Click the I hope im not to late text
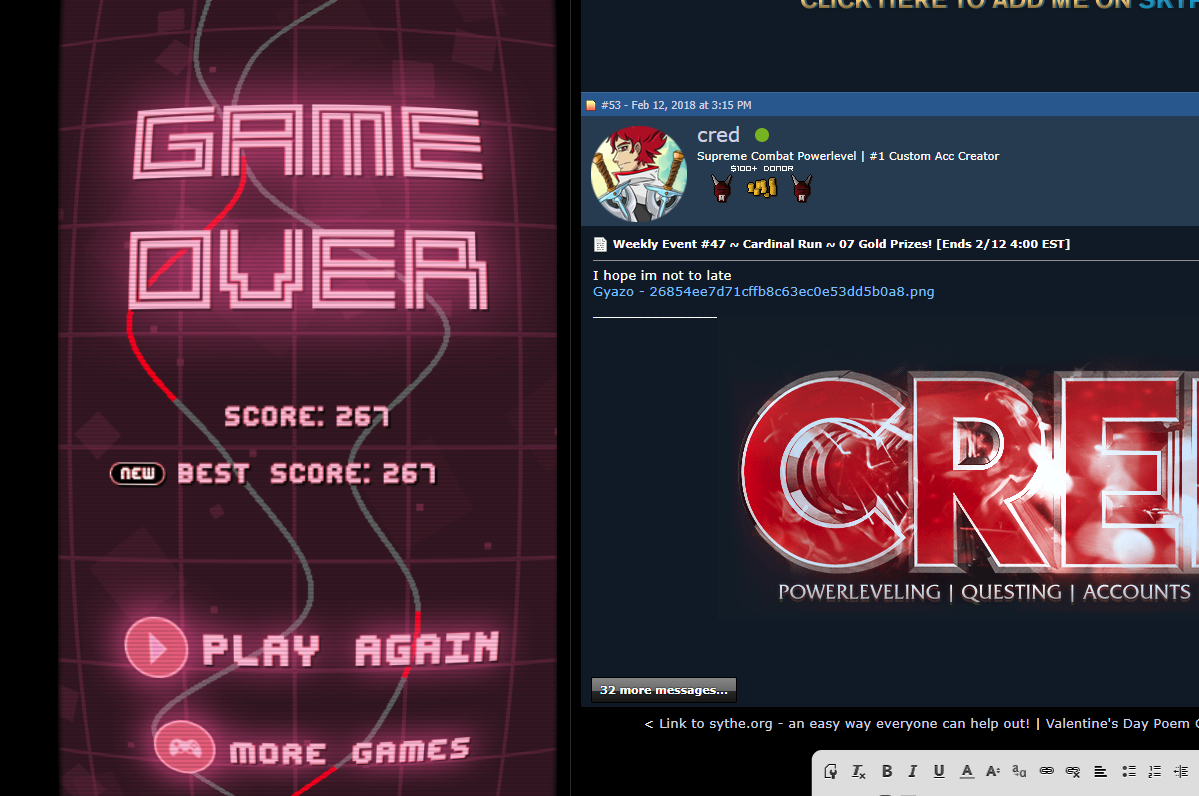Image resolution: width=1199 pixels, height=796 pixels. pyautogui.click(x=661, y=275)
